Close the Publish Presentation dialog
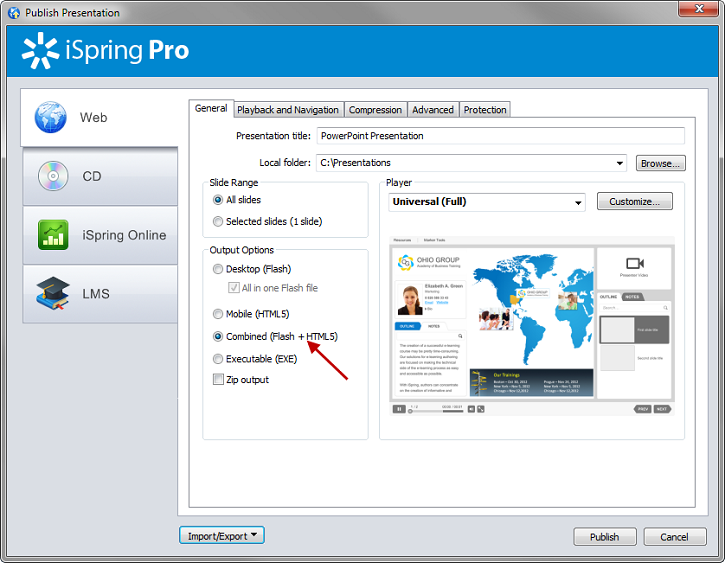The image size is (725, 563). point(699,9)
